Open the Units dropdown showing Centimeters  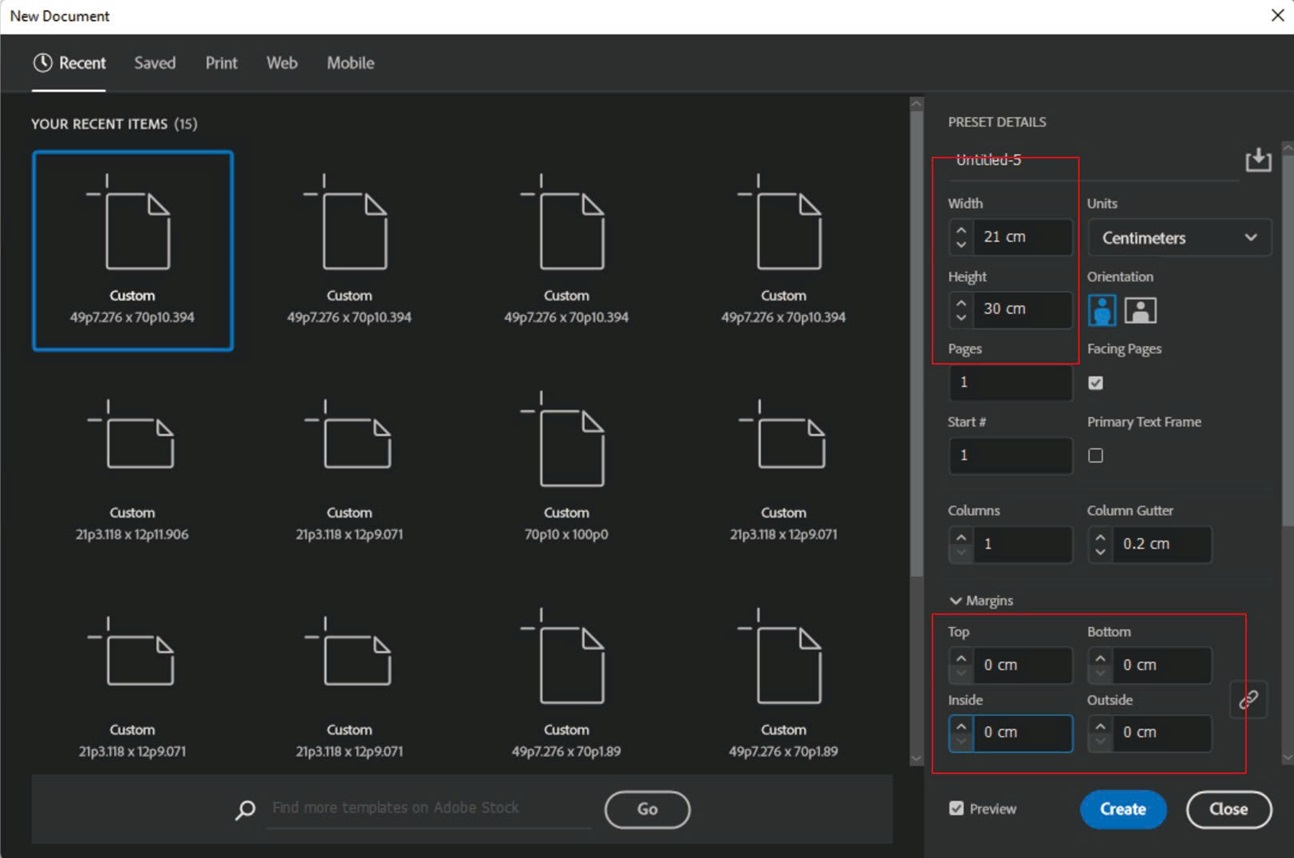(x=1179, y=238)
